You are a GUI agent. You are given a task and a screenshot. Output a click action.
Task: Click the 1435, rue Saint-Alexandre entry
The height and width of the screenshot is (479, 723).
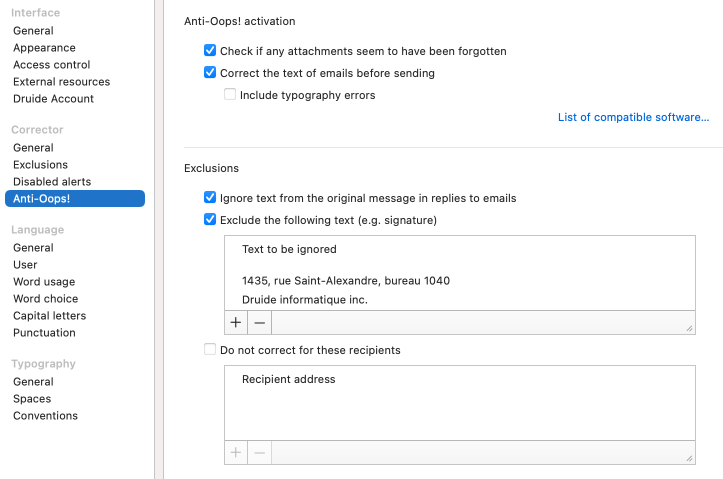[x=345, y=281]
